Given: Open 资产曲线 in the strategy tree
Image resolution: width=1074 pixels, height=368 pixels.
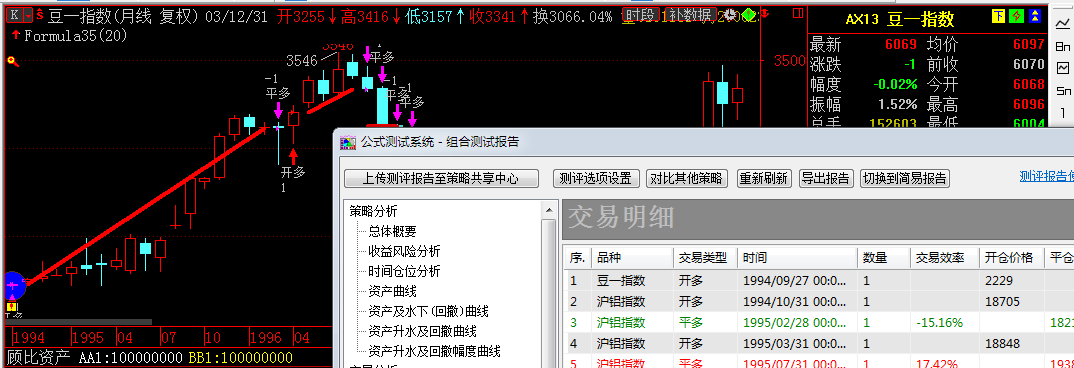Looking at the screenshot, I should pyautogui.click(x=392, y=291).
